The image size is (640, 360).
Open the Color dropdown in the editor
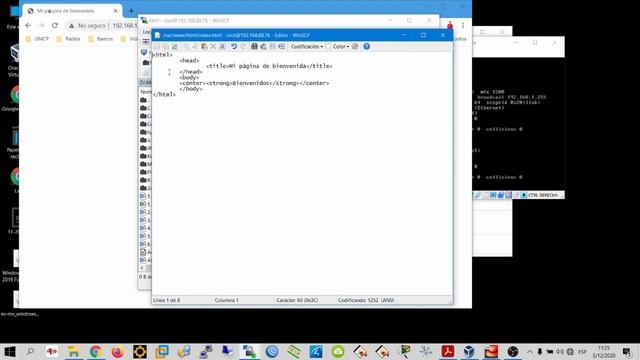pos(341,47)
